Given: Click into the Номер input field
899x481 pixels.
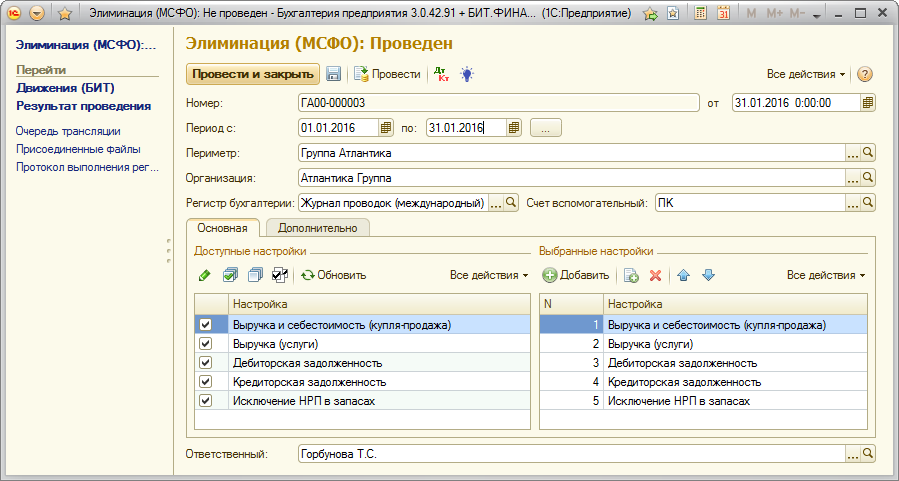Looking at the screenshot, I should 497,102.
